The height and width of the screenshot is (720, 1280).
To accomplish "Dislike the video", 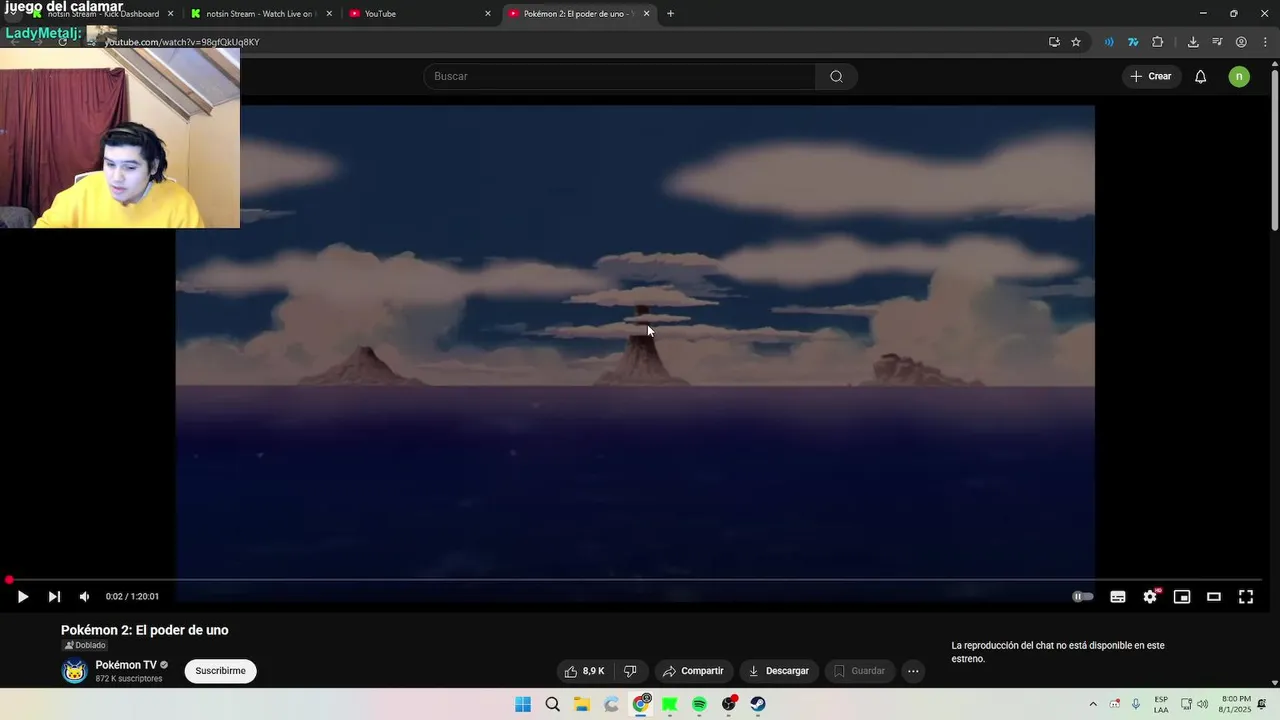I will [630, 671].
